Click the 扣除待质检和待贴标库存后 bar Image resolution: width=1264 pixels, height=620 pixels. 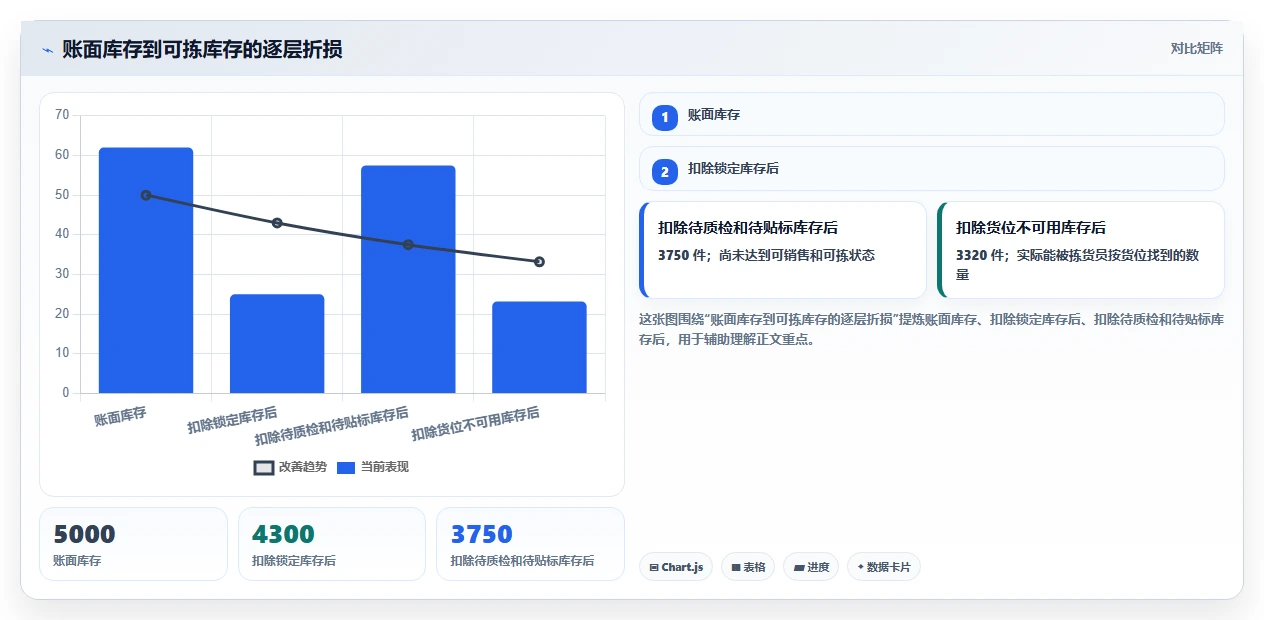[408, 279]
